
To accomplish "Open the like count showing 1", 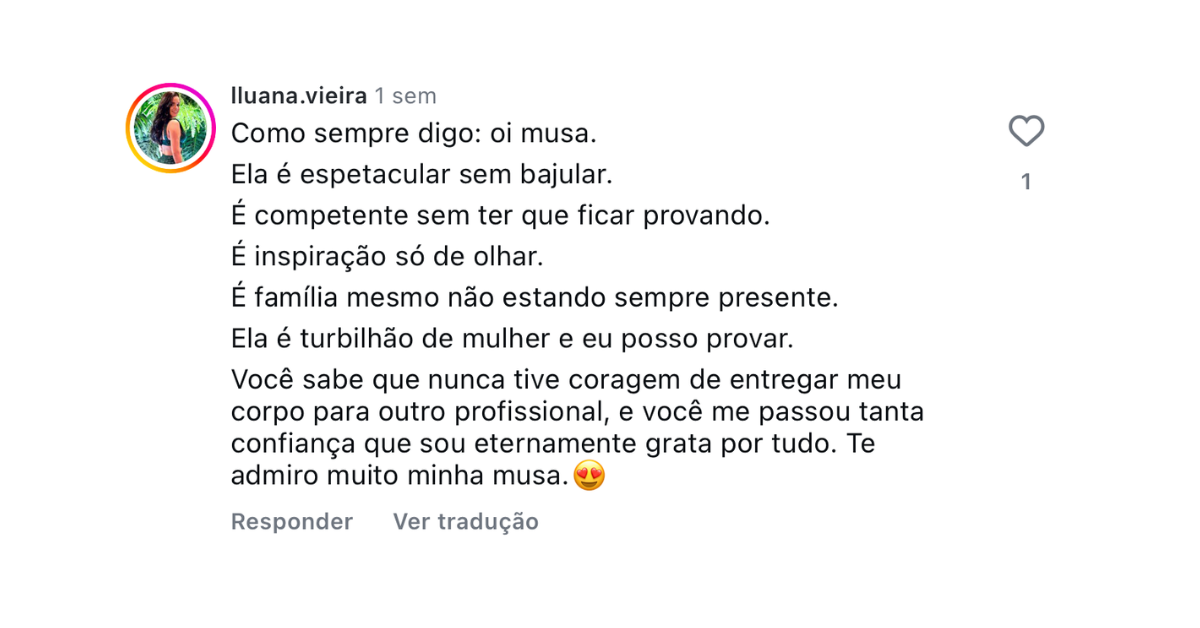I will (1026, 182).
